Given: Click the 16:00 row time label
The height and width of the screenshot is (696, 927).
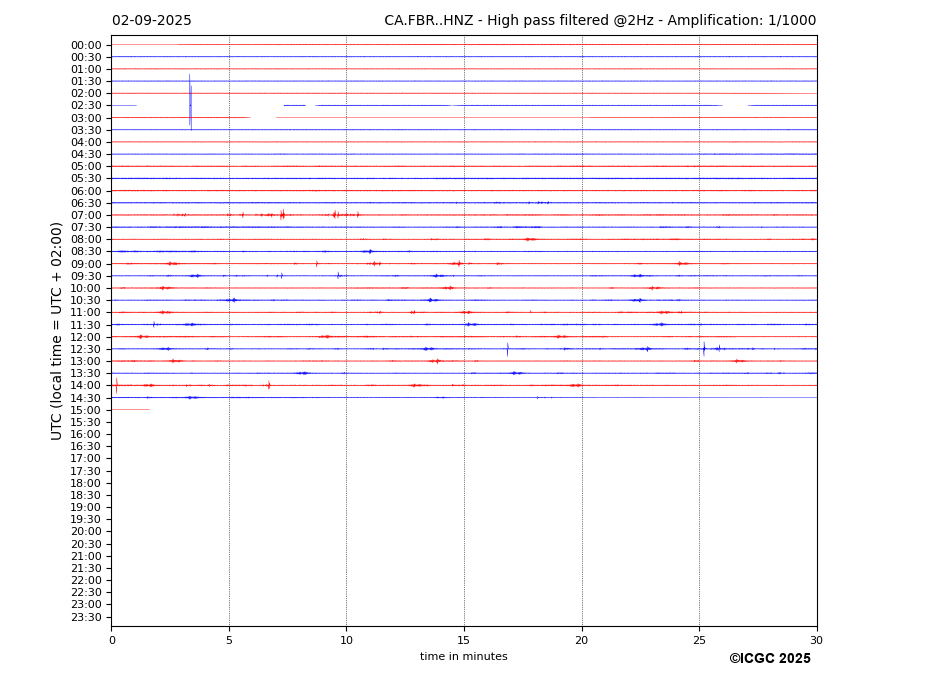Looking at the screenshot, I should tap(86, 435).
